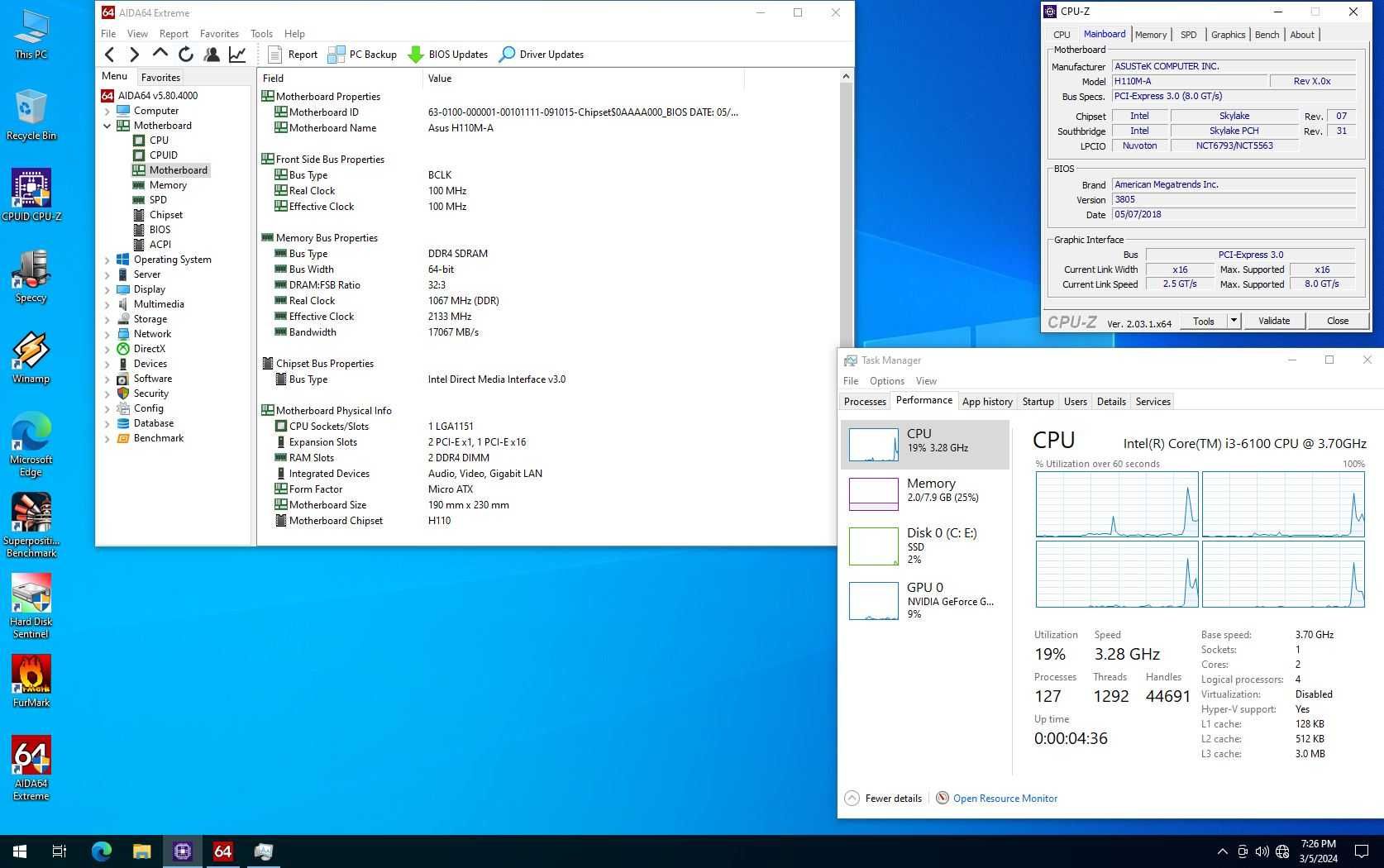1384x868 pixels.
Task: Click the AIDA64 Forward navigation arrow
Action: pos(134,55)
